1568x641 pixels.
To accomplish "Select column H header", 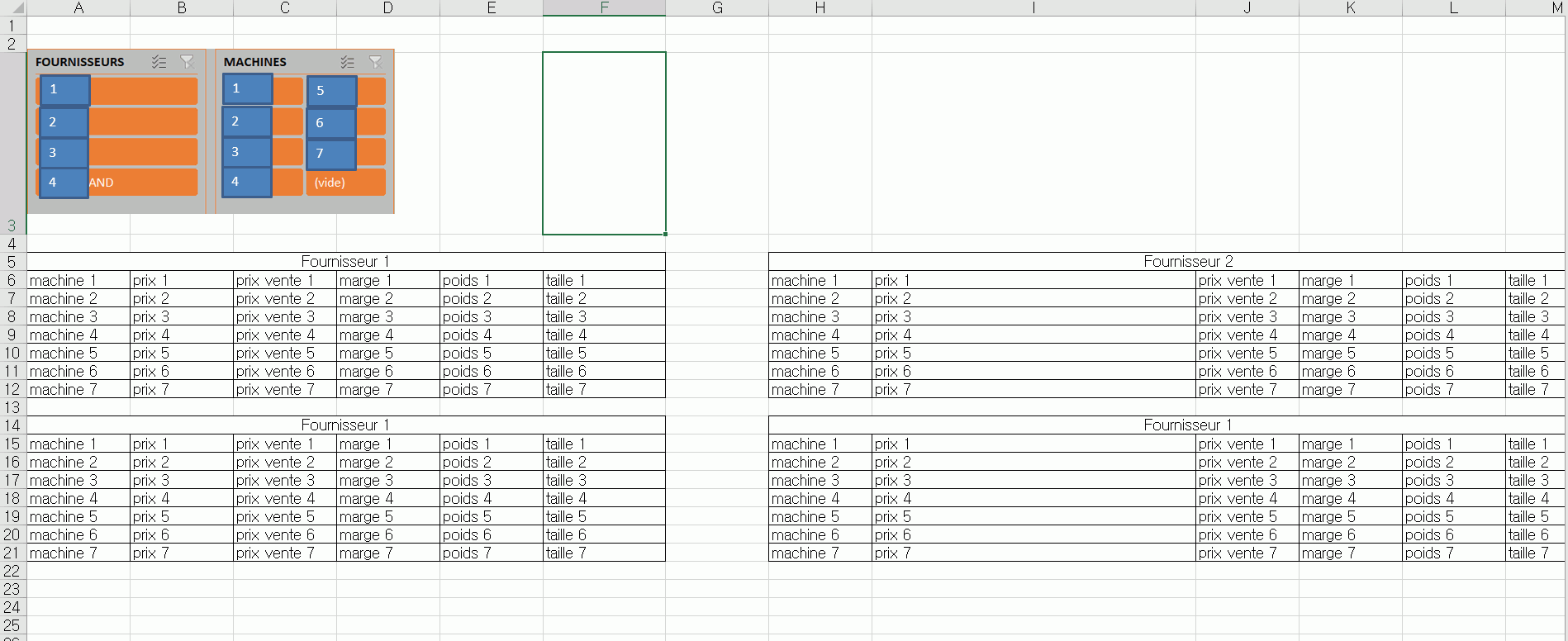I will click(x=820, y=7).
